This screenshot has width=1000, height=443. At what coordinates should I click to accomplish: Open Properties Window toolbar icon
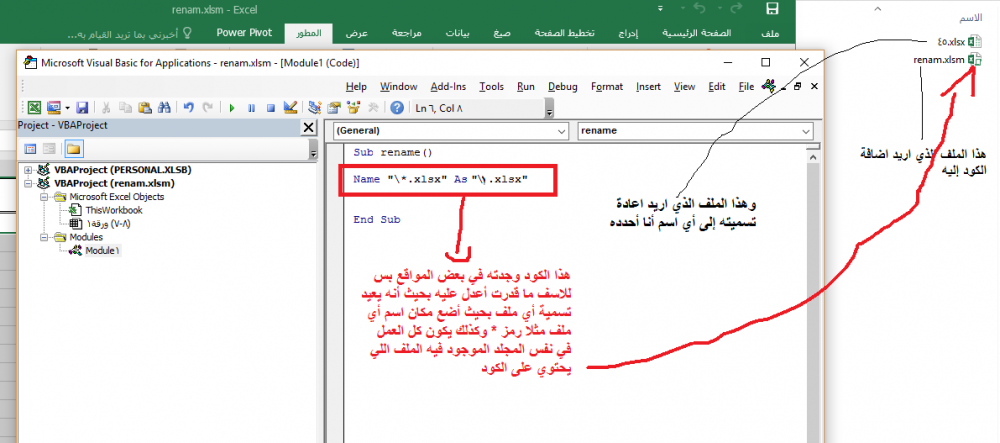click(x=334, y=108)
